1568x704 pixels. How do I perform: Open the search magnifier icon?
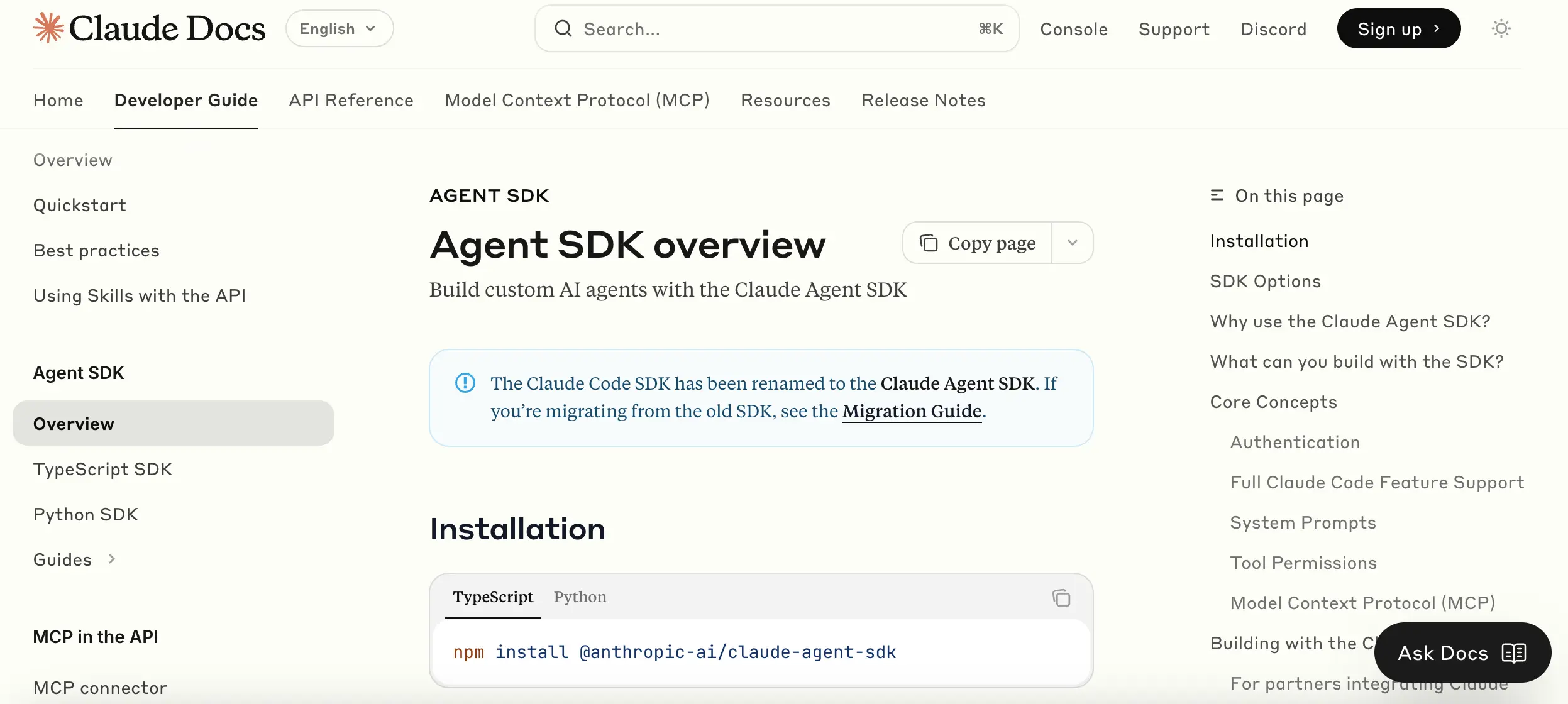564,28
